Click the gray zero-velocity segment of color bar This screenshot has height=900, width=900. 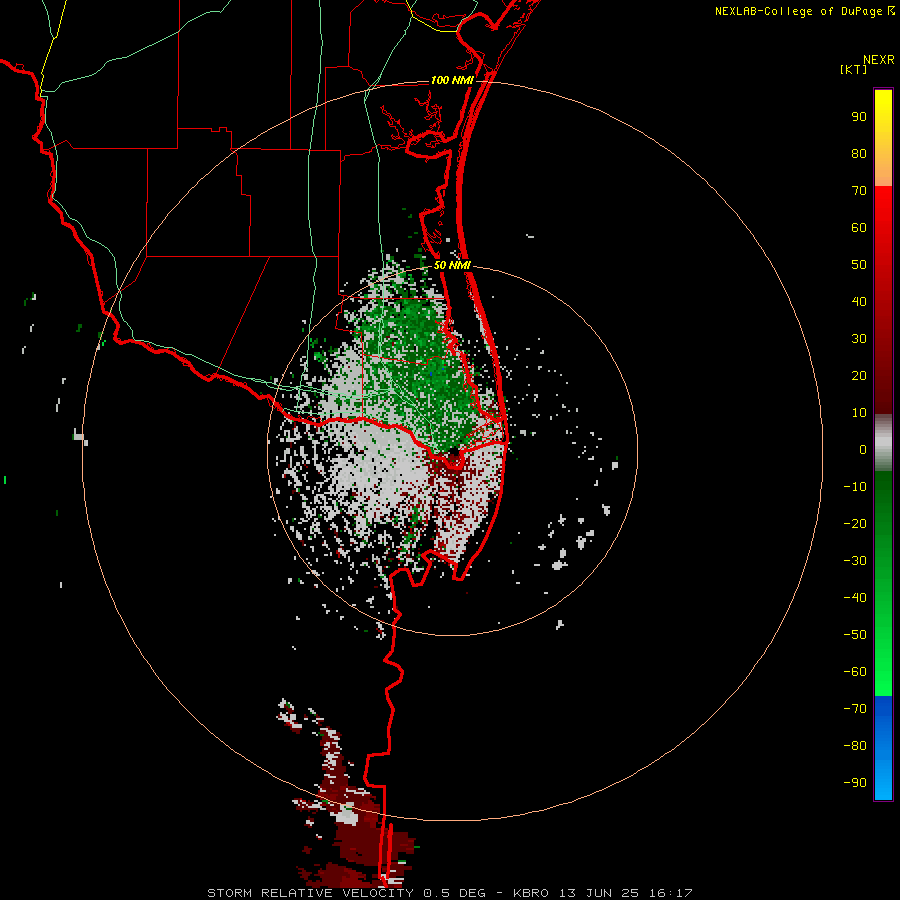(883, 443)
